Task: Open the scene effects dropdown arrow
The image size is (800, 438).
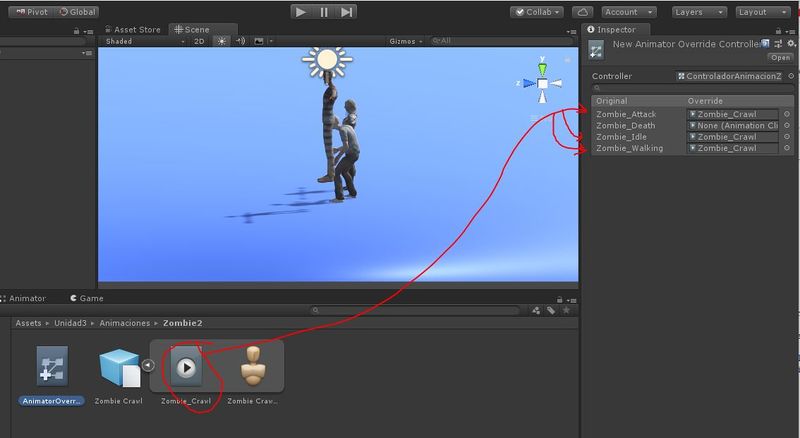Action: [271, 41]
